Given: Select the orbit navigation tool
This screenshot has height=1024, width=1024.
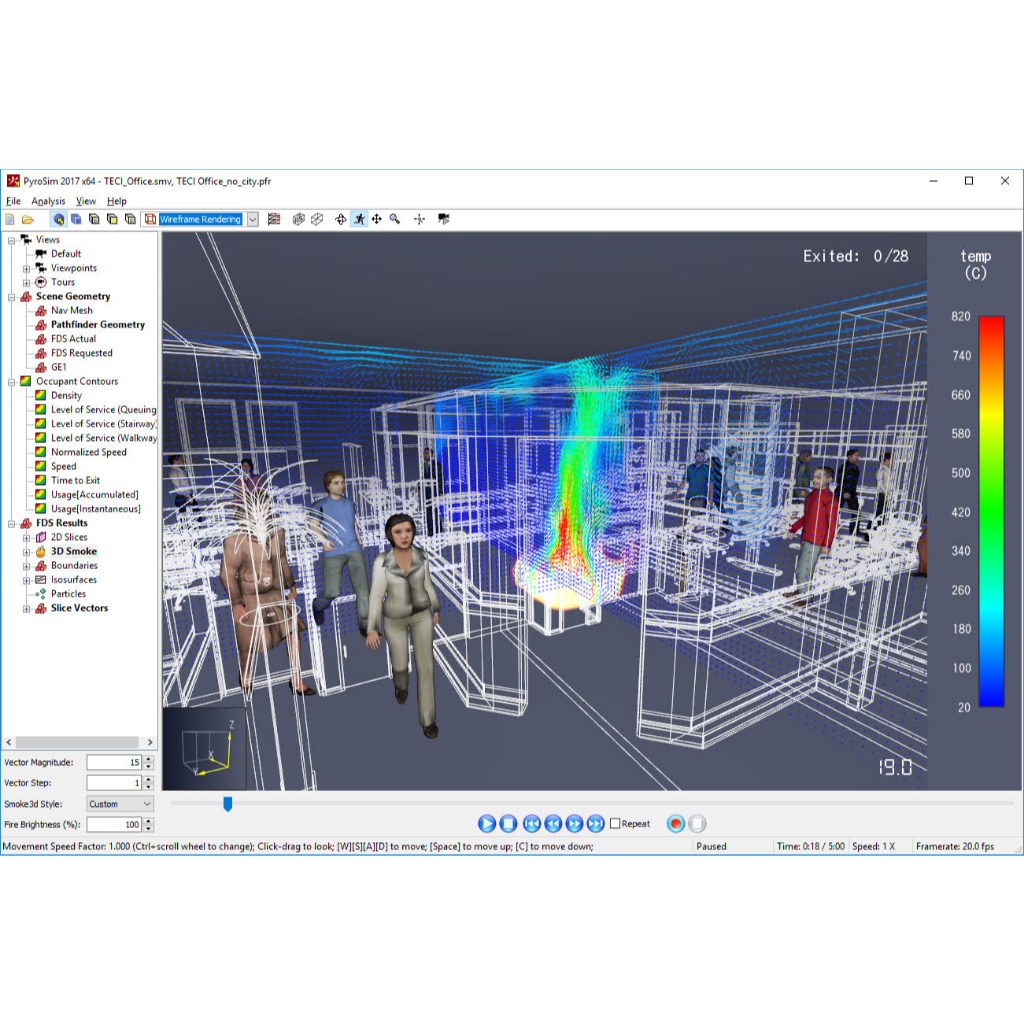Looking at the screenshot, I should (340, 219).
